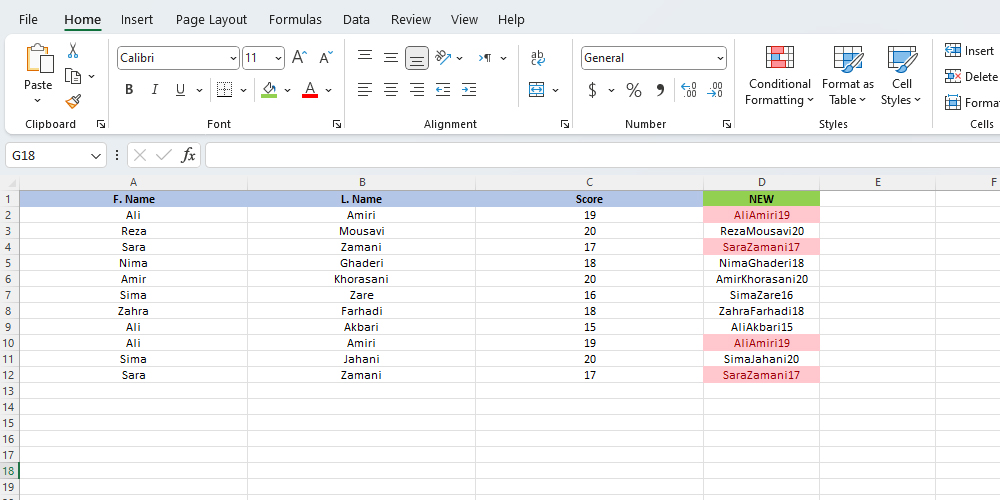The image size is (1000, 500).
Task: Increase font size with the larger A icon
Action: (299, 58)
